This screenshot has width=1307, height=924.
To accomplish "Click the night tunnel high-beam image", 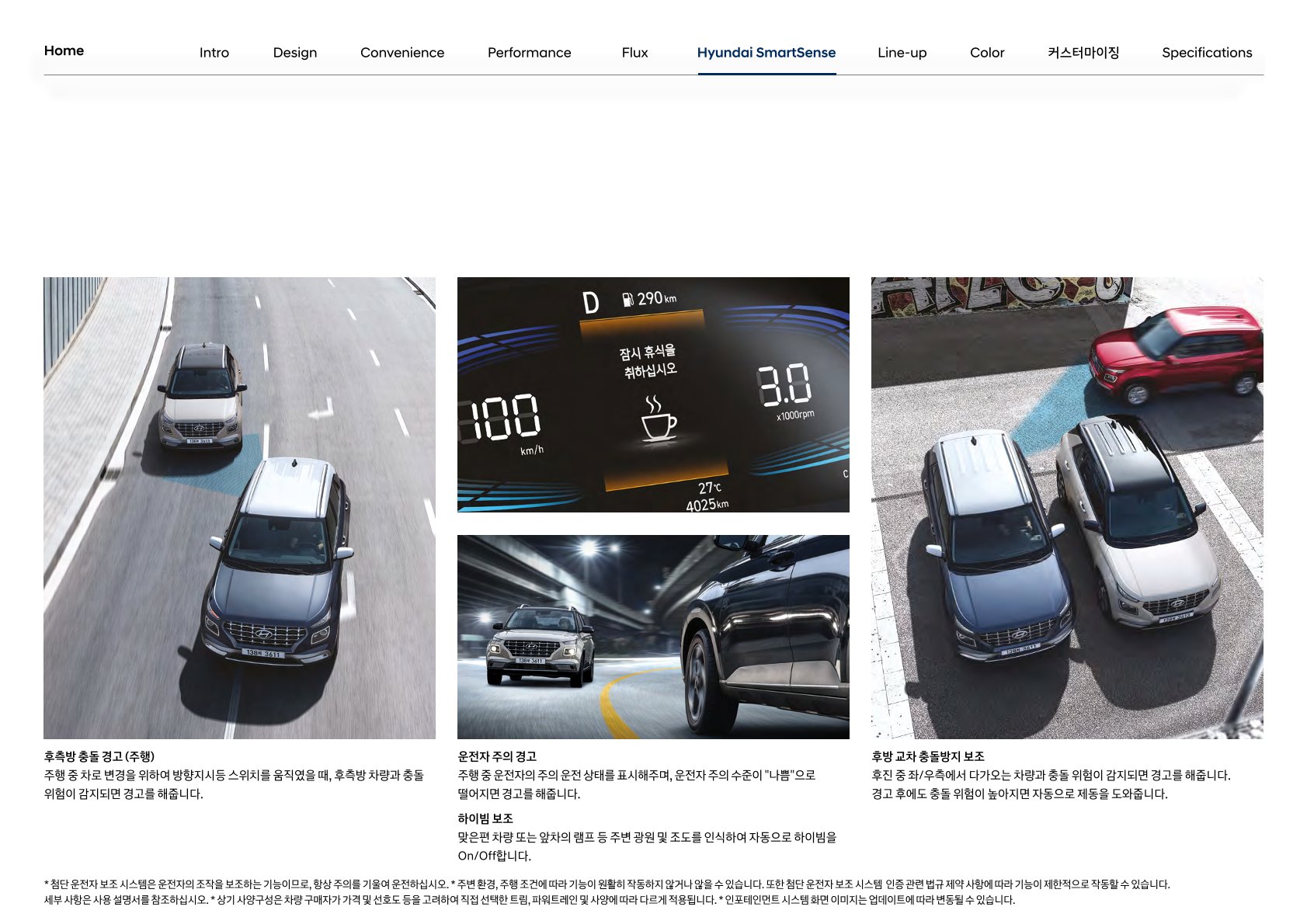I will click(653, 637).
